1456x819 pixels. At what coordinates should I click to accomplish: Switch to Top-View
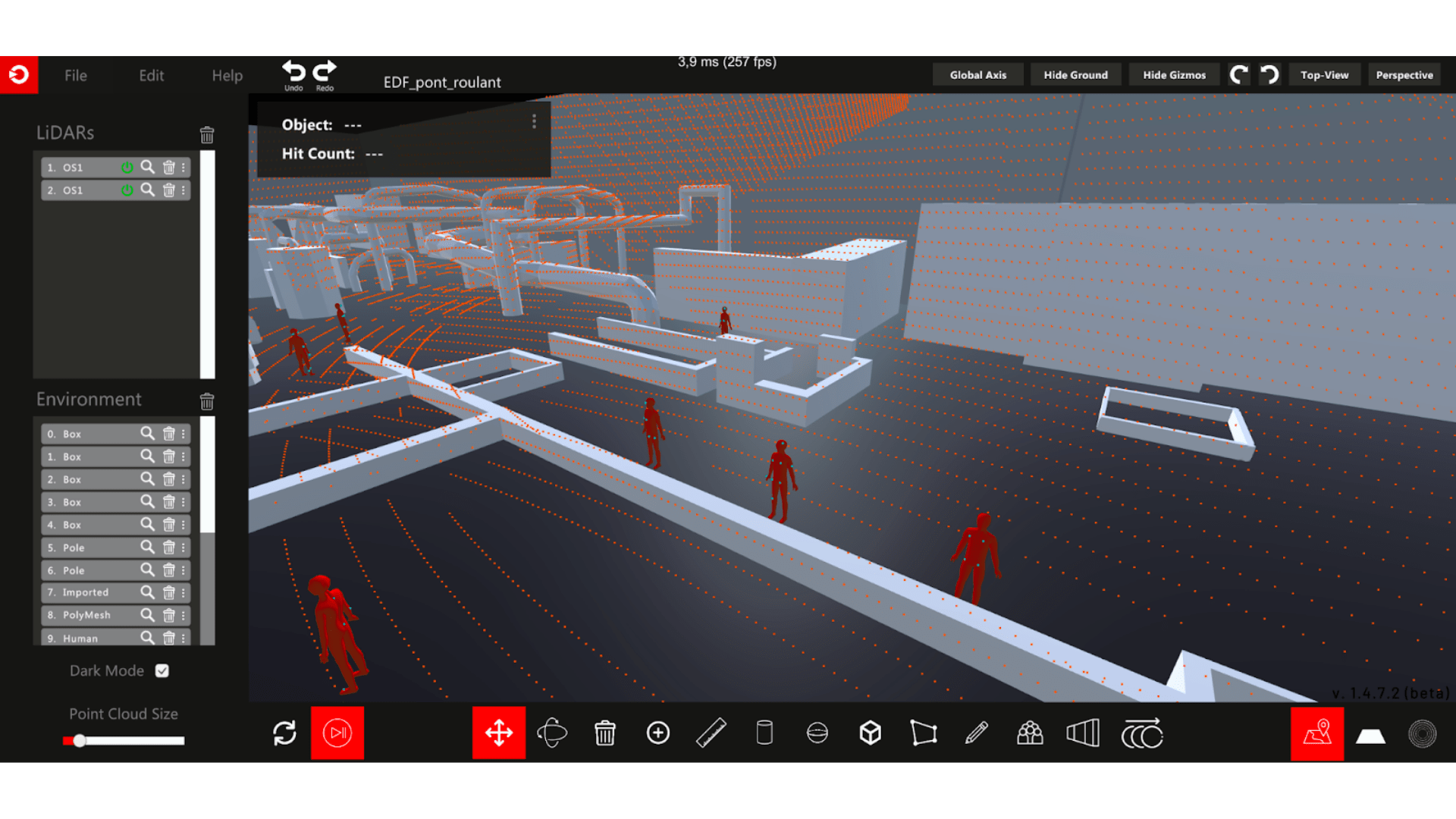1324,75
